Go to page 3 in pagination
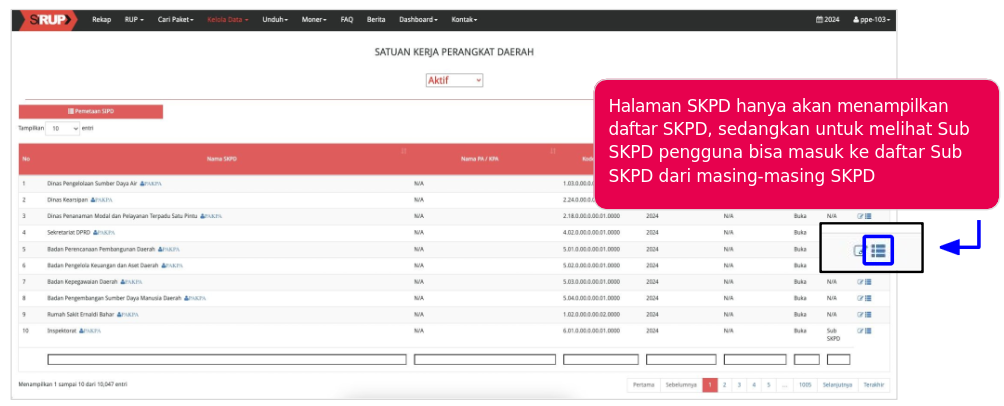This screenshot has width=1004, height=406. [739, 384]
